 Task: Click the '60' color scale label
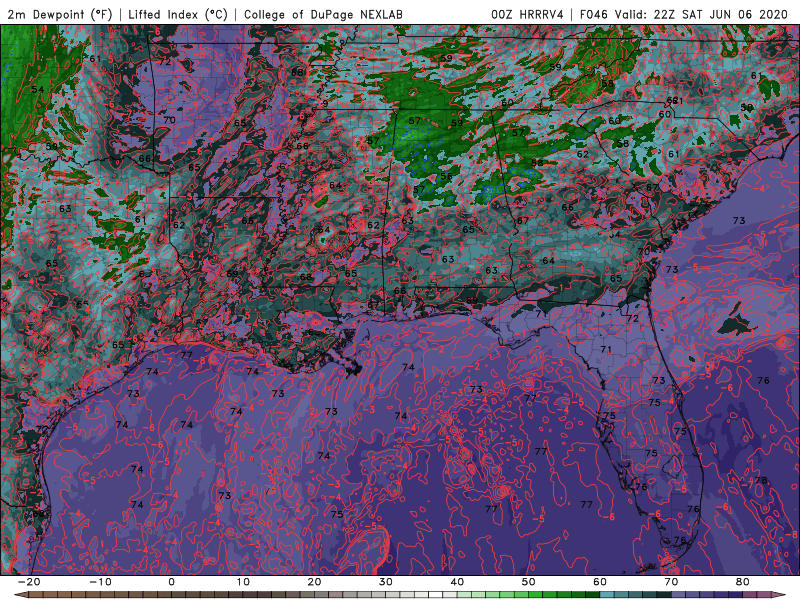(x=600, y=582)
